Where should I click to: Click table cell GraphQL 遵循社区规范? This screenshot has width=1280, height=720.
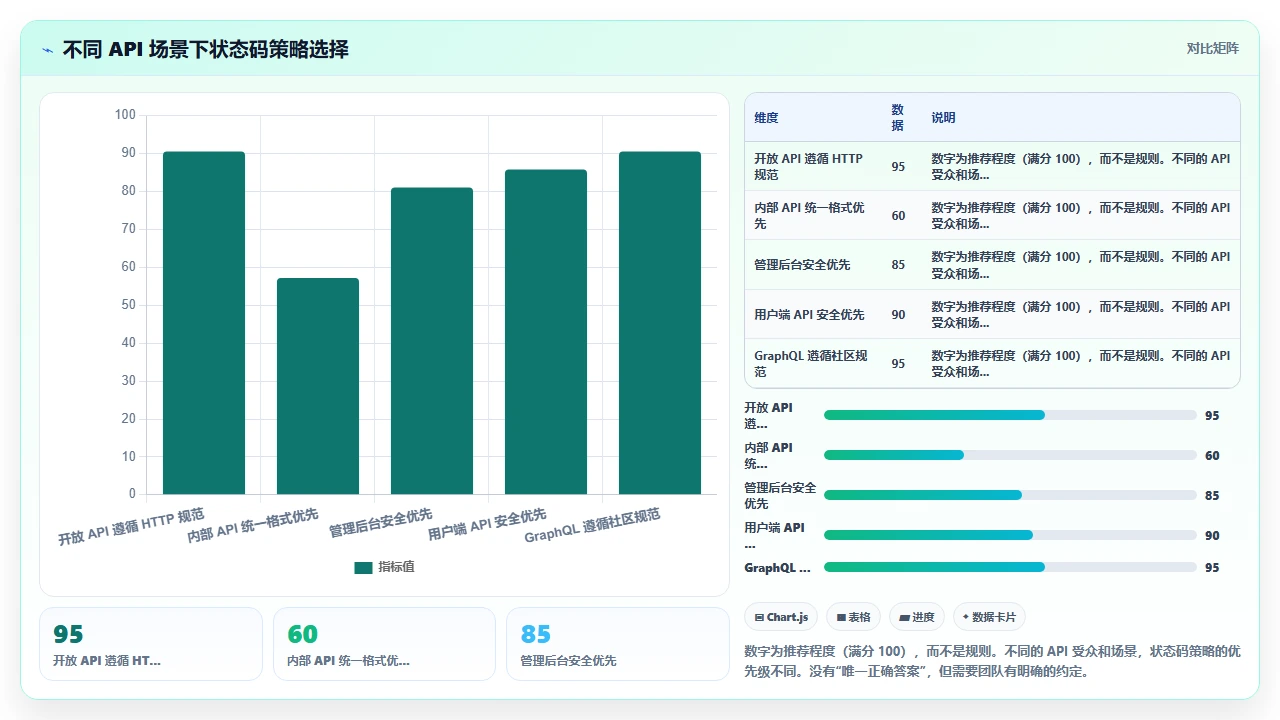(813, 363)
